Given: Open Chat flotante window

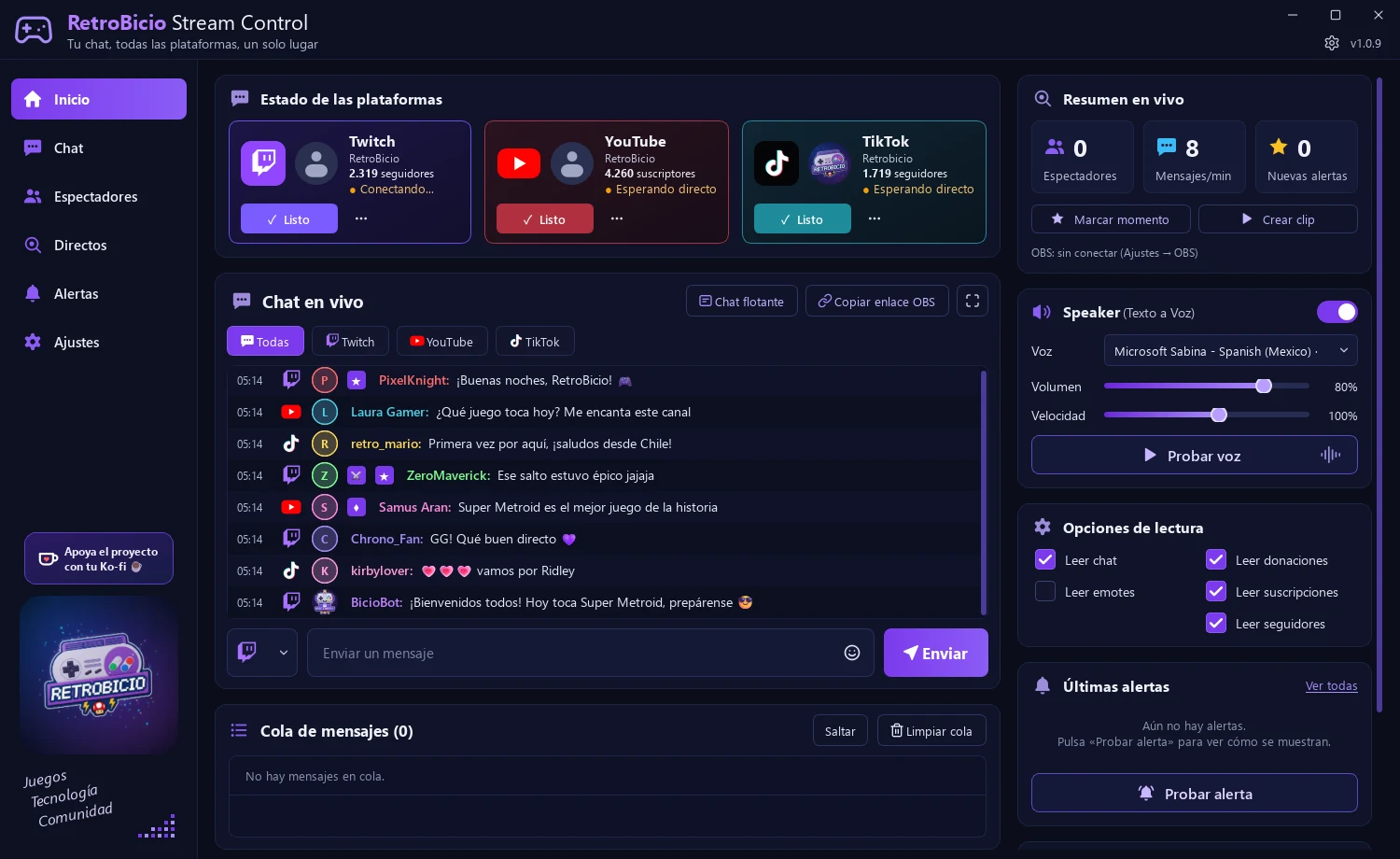Looking at the screenshot, I should point(742,301).
